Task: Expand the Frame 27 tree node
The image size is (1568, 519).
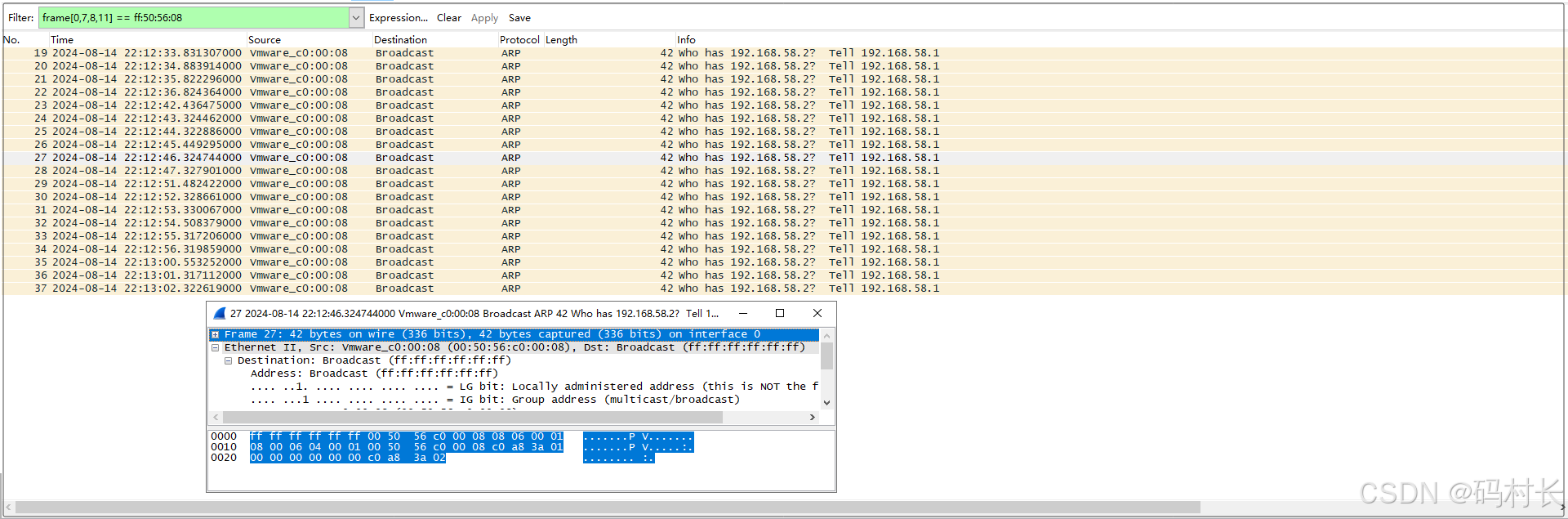Action: (x=215, y=334)
